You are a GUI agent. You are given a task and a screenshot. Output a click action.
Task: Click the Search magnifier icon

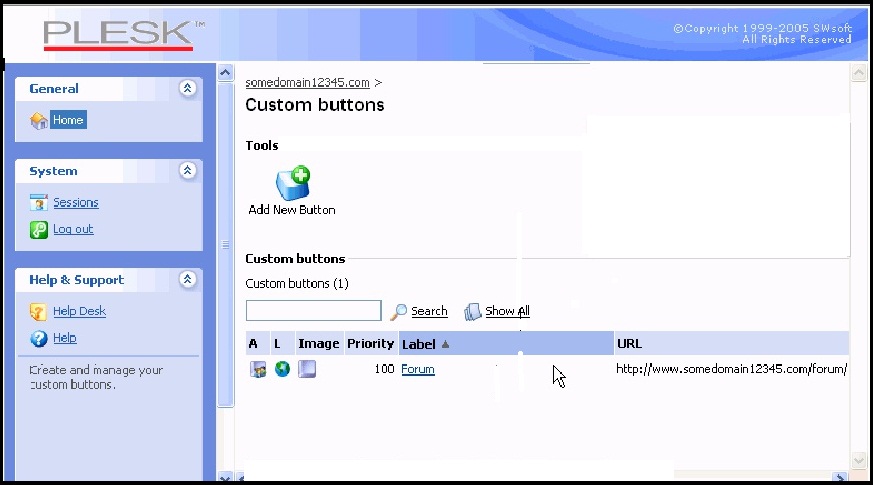click(x=398, y=312)
